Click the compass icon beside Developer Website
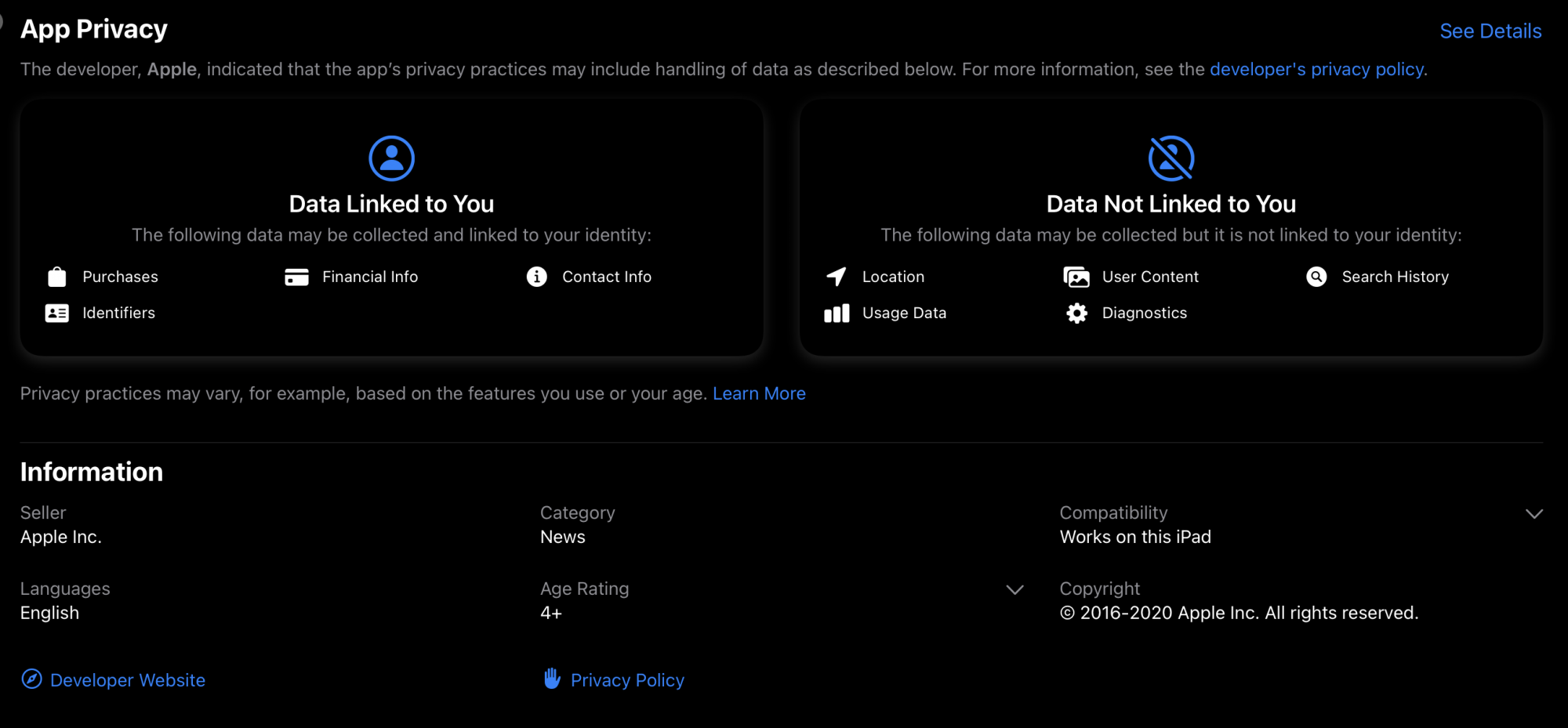 click(31, 679)
